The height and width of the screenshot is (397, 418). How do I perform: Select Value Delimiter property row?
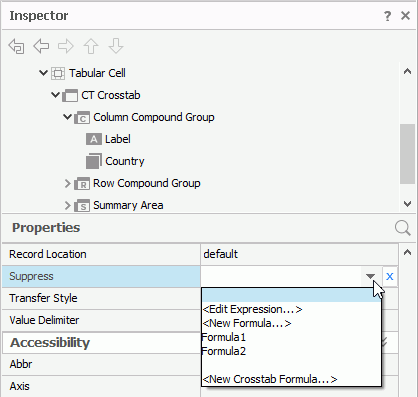point(101,320)
